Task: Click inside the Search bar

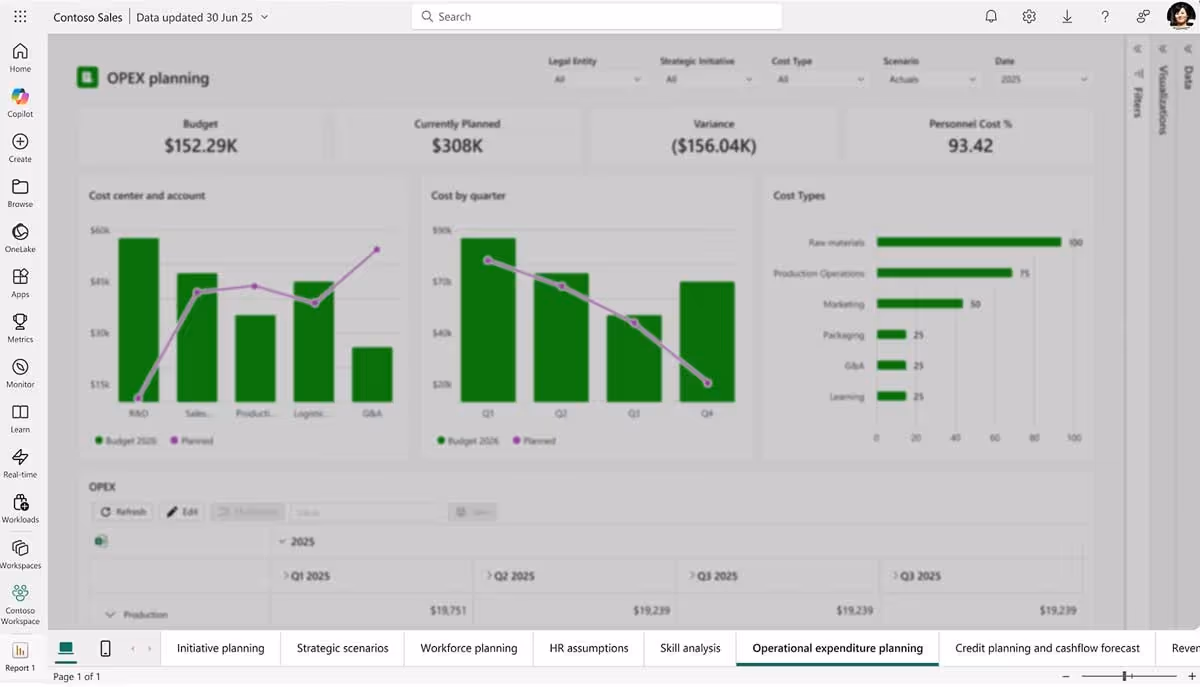Action: click(595, 16)
